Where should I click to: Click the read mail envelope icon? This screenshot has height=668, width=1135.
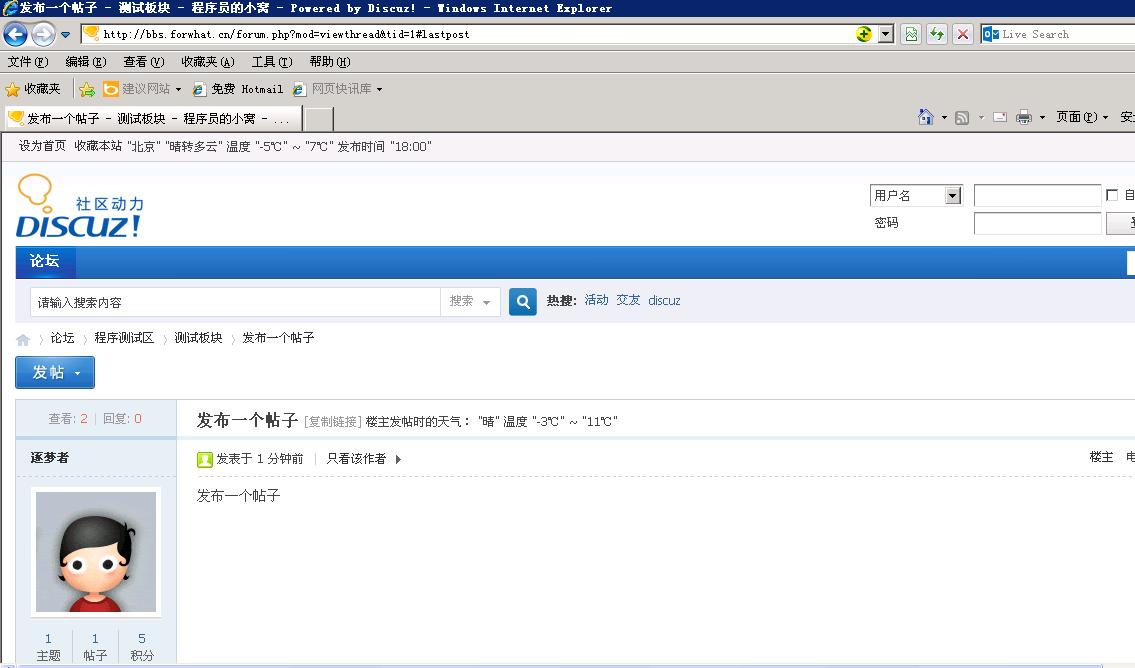click(x=1000, y=117)
